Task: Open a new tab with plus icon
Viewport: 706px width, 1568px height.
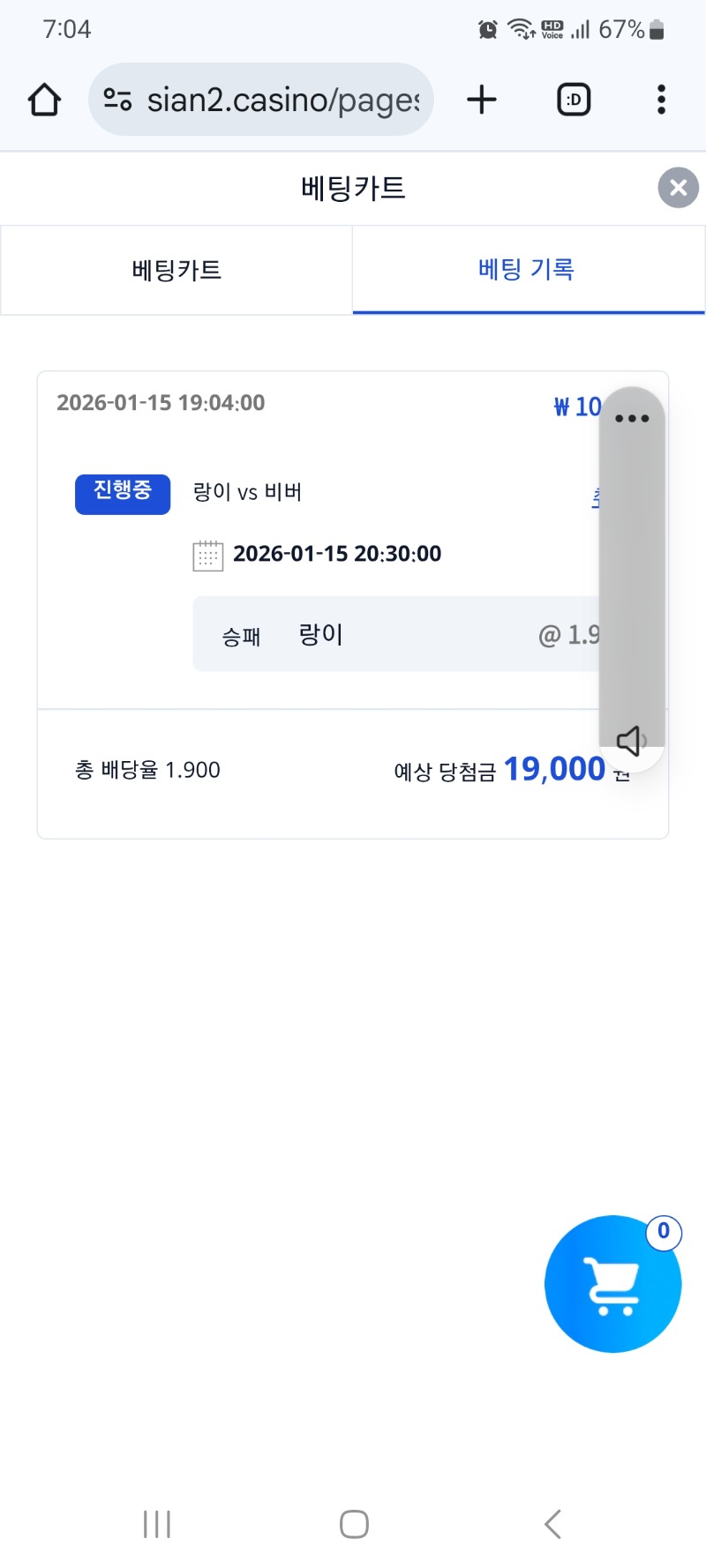Action: 482,100
